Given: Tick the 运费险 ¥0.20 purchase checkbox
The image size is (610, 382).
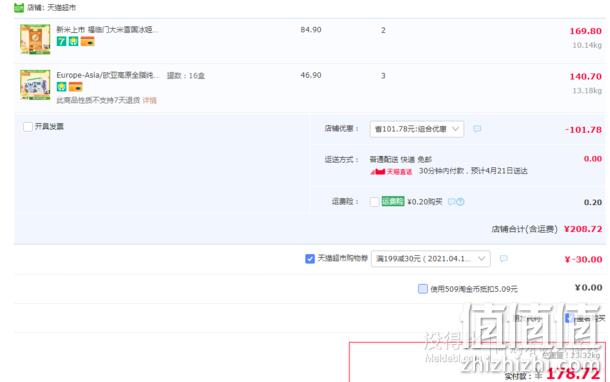Looking at the screenshot, I should 375,202.
